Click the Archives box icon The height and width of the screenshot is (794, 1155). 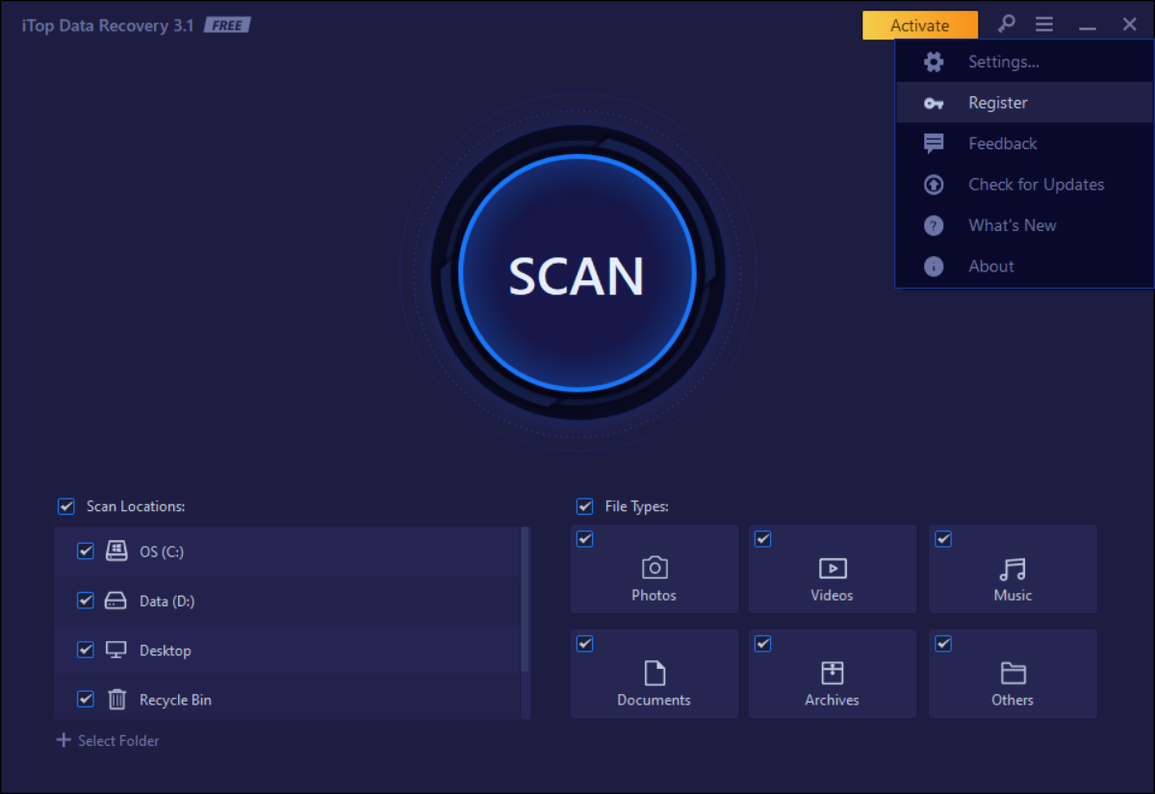pyautogui.click(x=832, y=672)
